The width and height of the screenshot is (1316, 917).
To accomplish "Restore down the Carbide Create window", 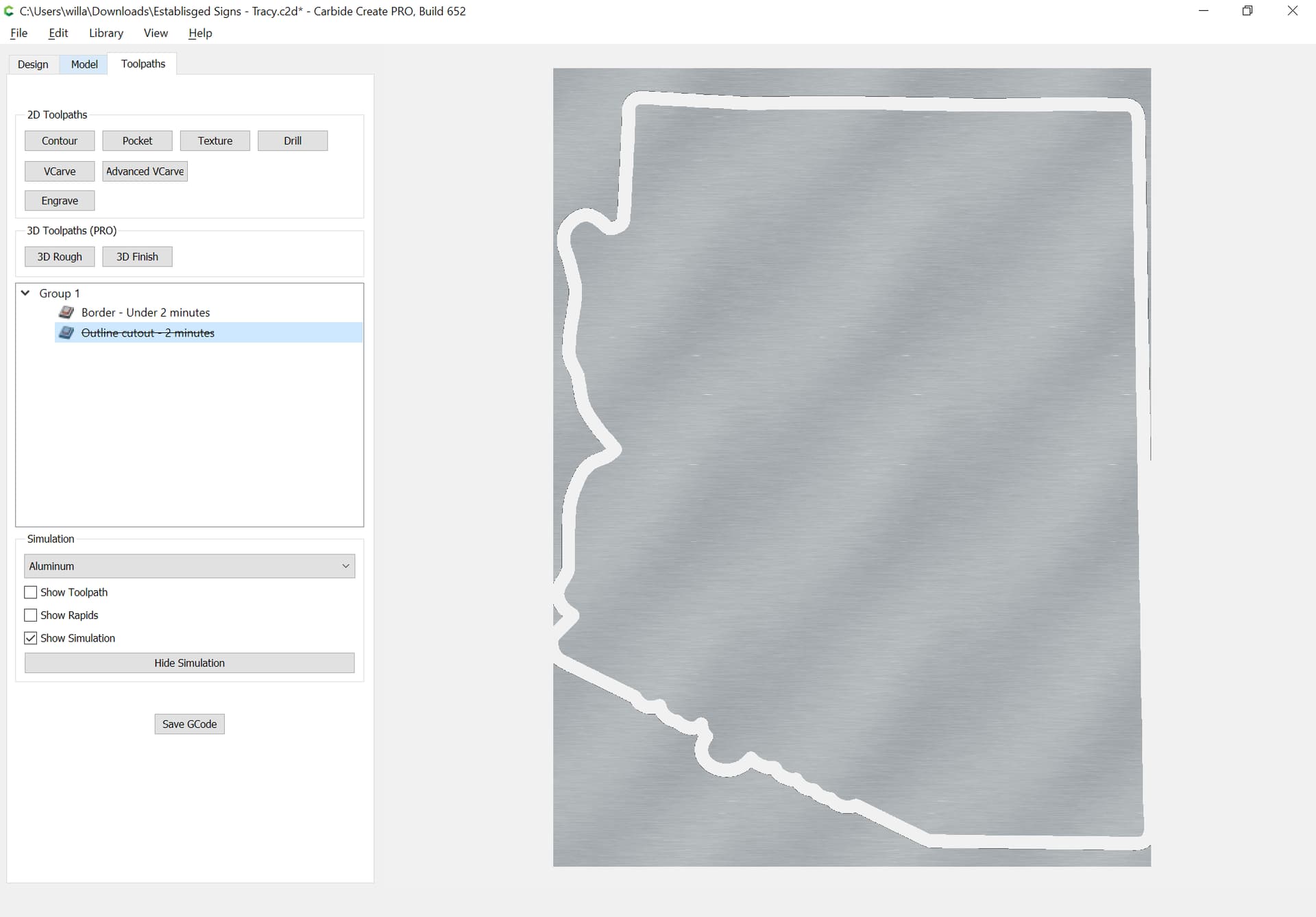I will (x=1247, y=11).
